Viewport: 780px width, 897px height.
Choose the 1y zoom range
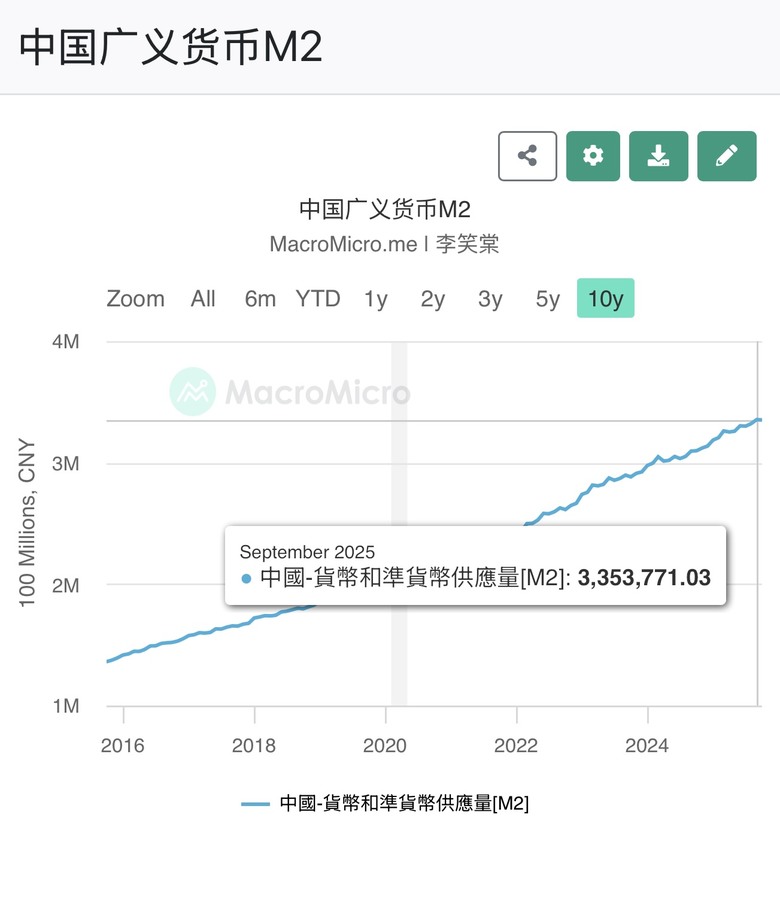point(375,299)
